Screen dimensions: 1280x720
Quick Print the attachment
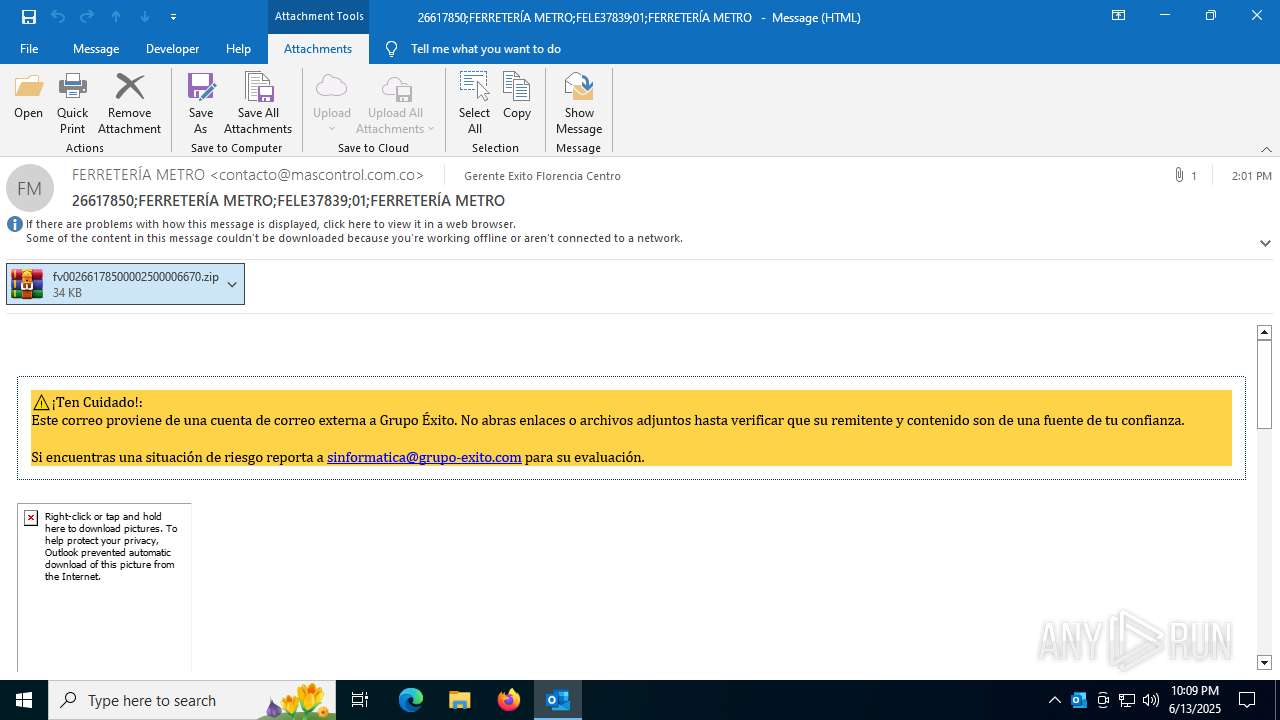72,104
